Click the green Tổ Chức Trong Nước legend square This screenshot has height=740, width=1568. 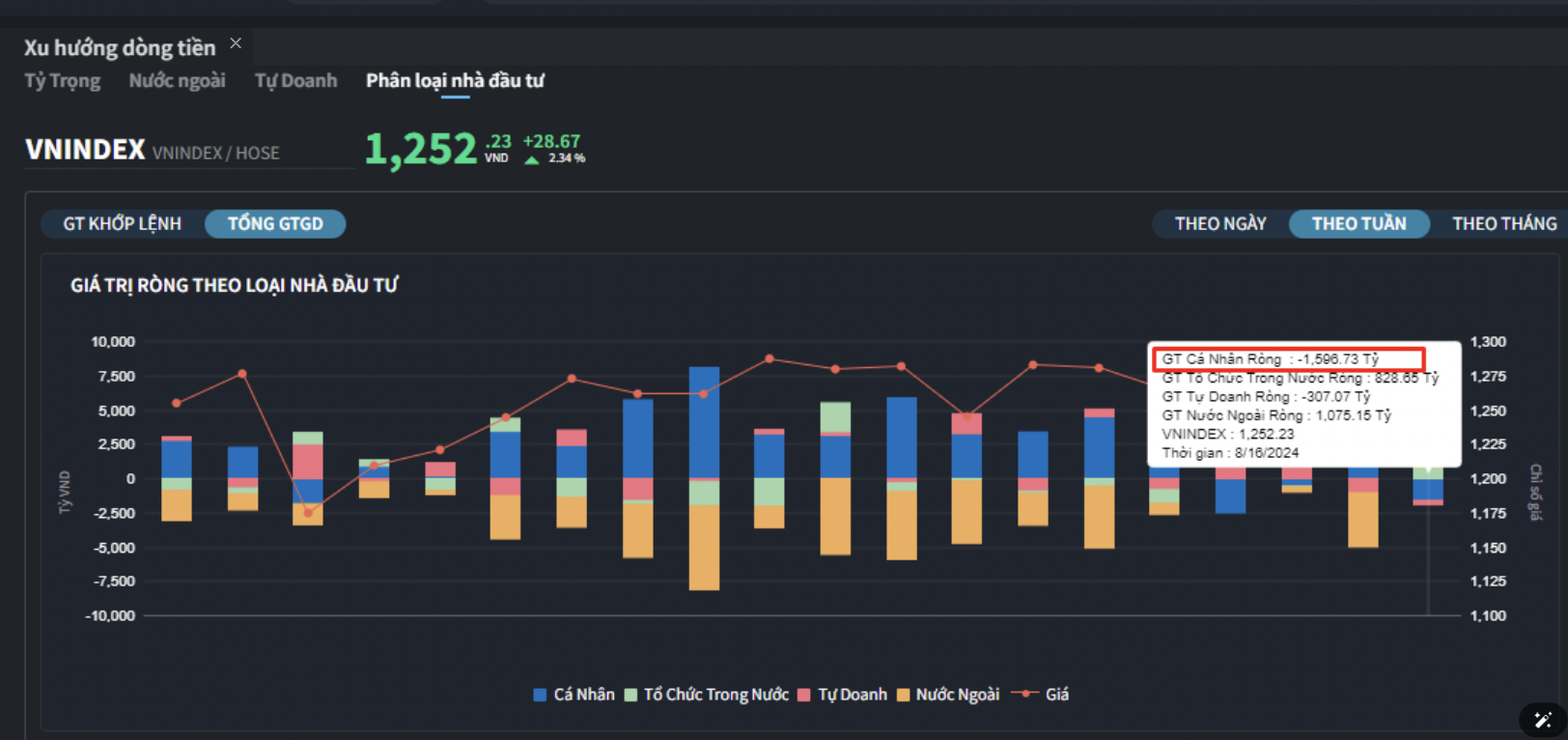[x=630, y=695]
